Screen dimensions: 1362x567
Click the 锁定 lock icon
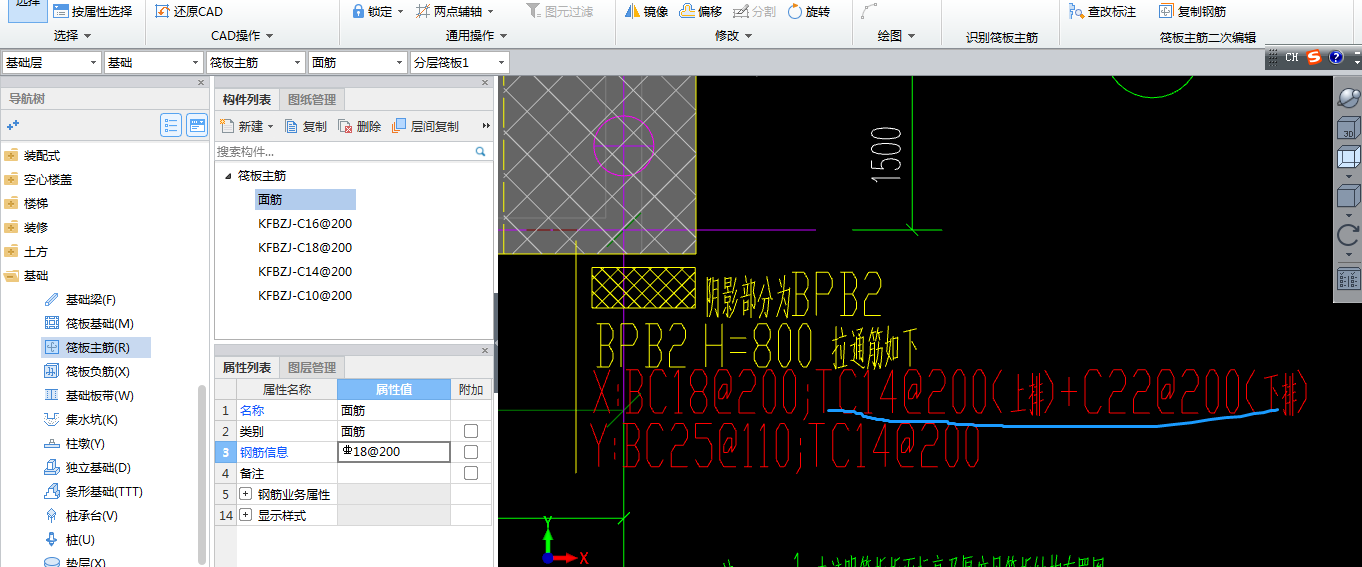click(358, 12)
